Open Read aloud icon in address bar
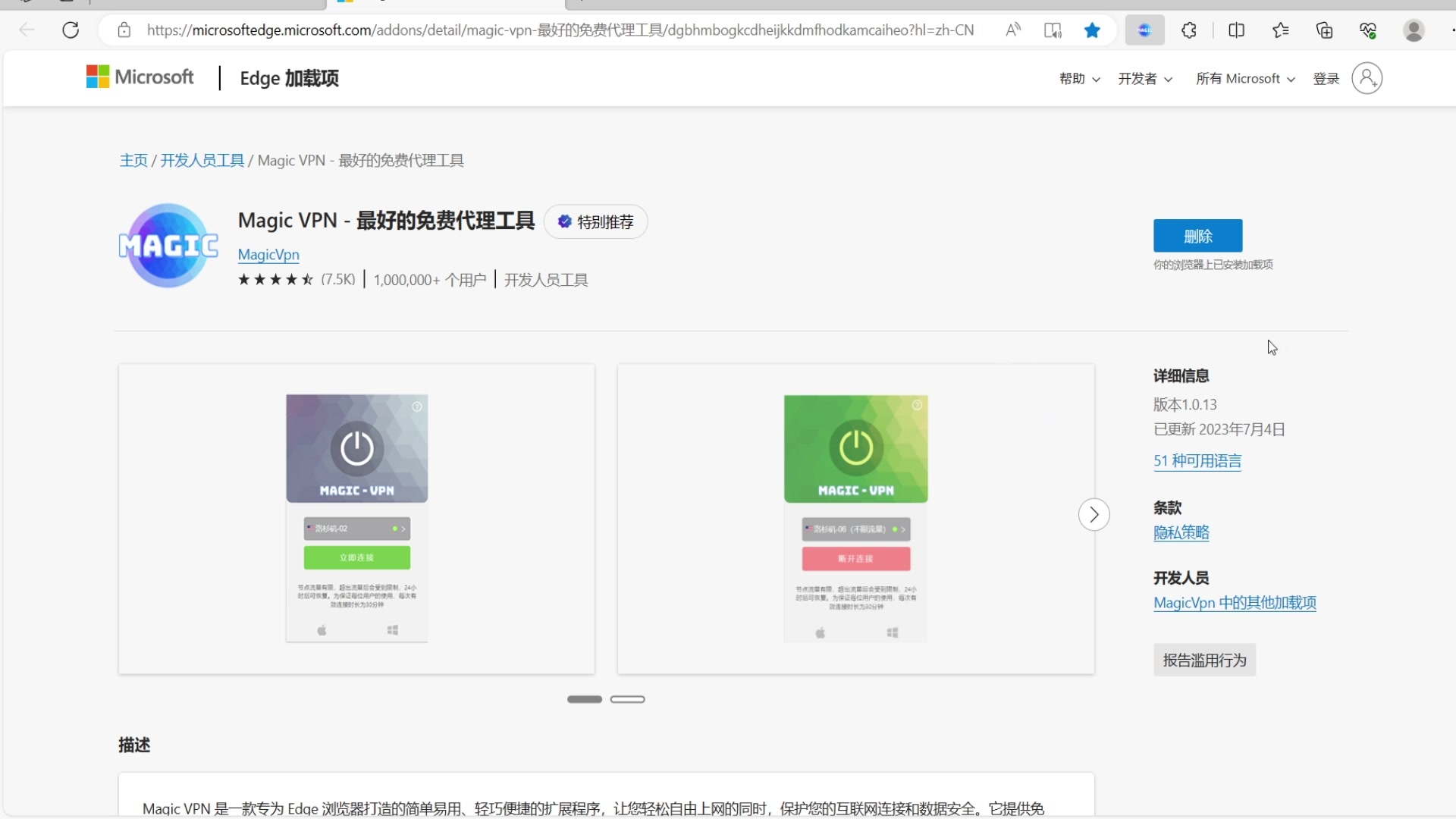 [1013, 30]
